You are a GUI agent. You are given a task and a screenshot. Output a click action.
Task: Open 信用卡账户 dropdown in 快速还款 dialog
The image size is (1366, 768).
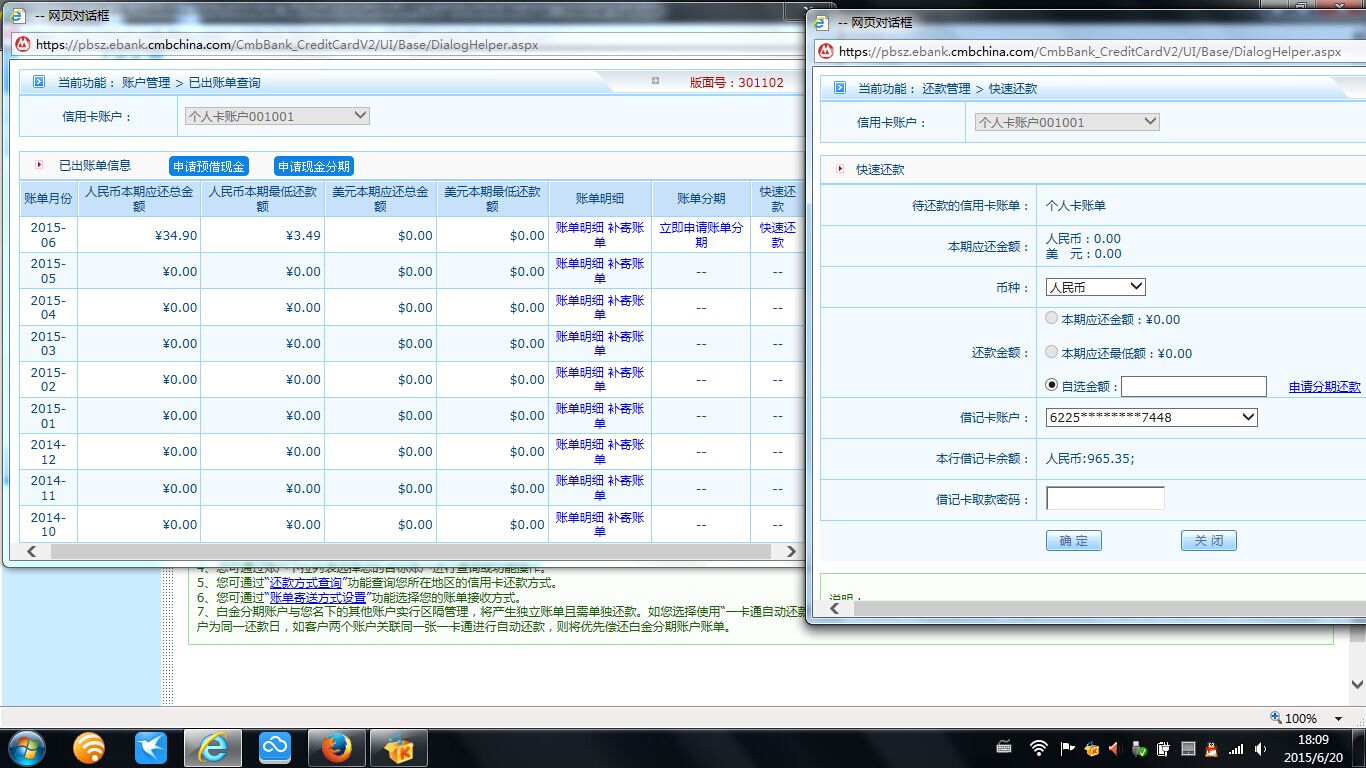coord(1067,122)
